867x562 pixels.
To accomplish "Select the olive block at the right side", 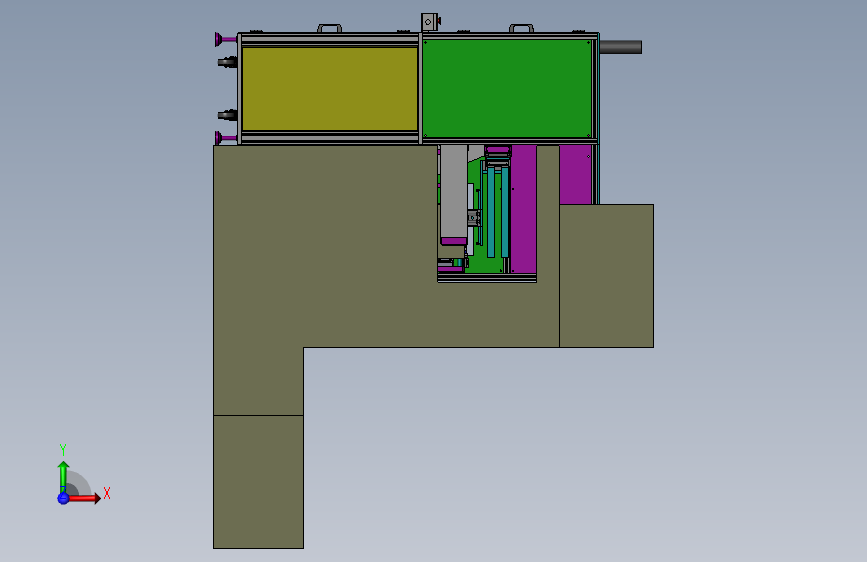I will coord(607,276).
